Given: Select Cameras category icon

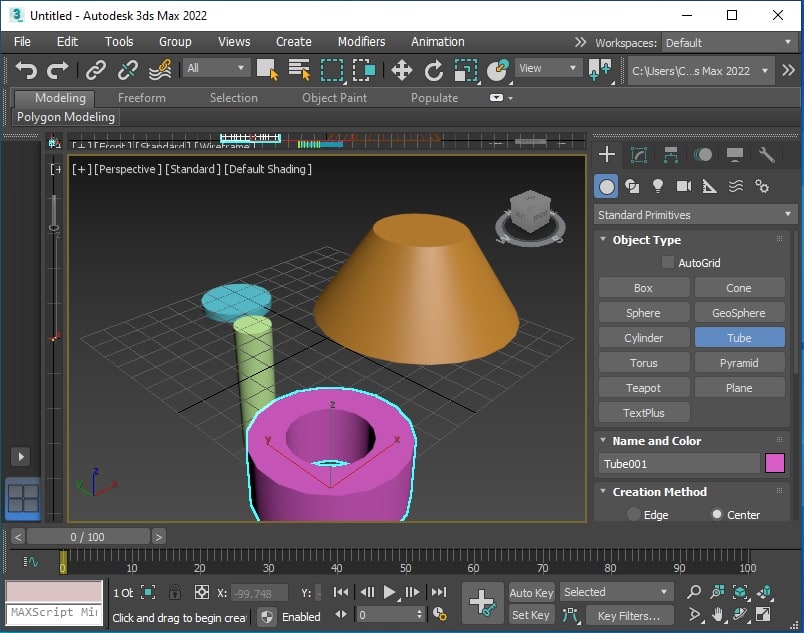Looking at the screenshot, I should 684,186.
